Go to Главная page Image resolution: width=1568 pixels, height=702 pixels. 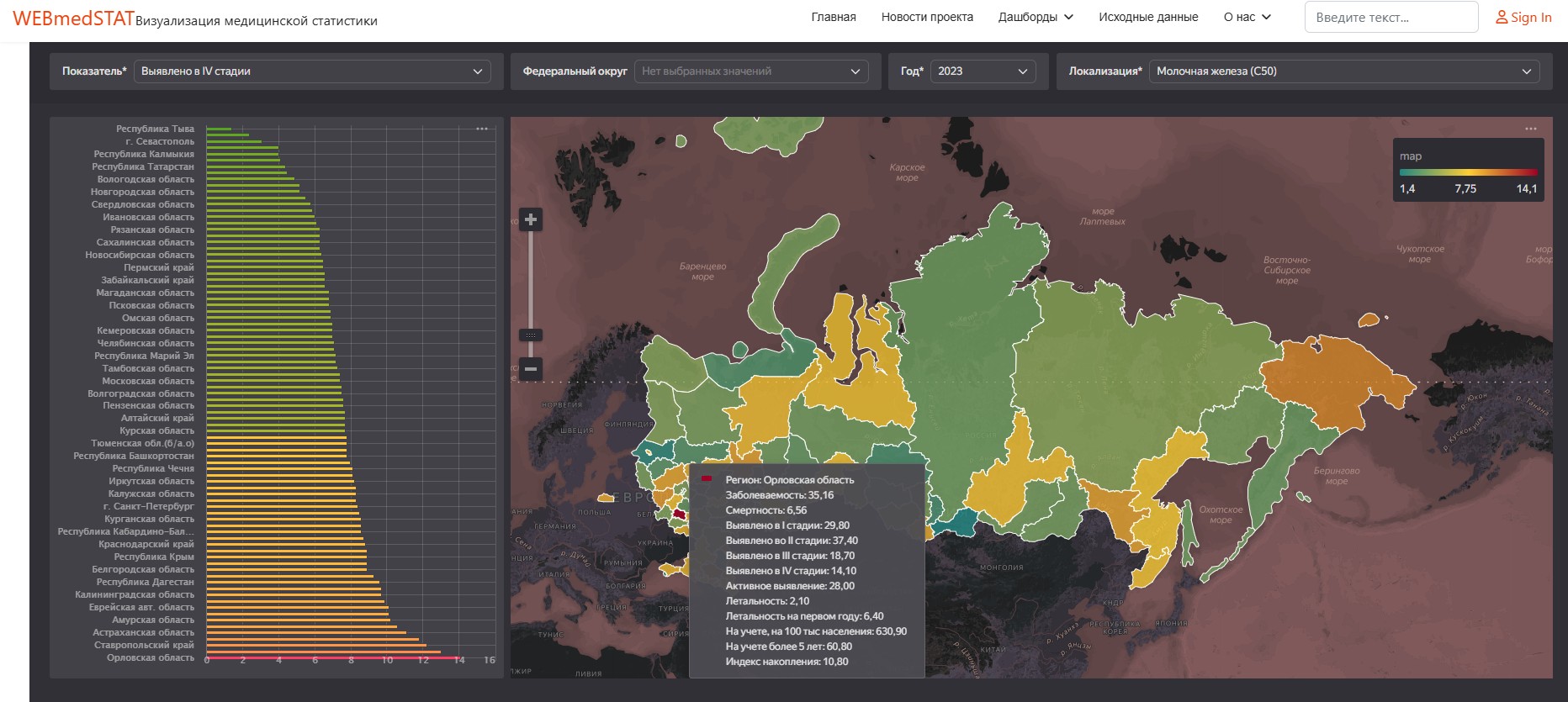833,17
